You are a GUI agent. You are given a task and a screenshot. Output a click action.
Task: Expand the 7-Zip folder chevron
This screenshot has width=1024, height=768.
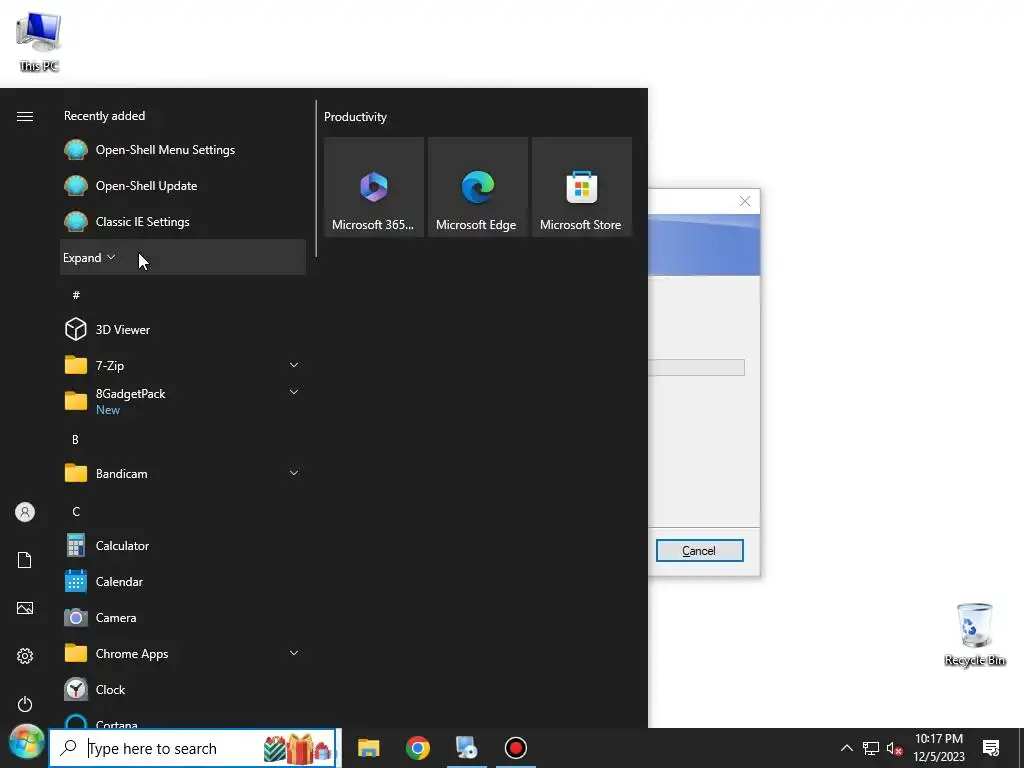(x=294, y=365)
